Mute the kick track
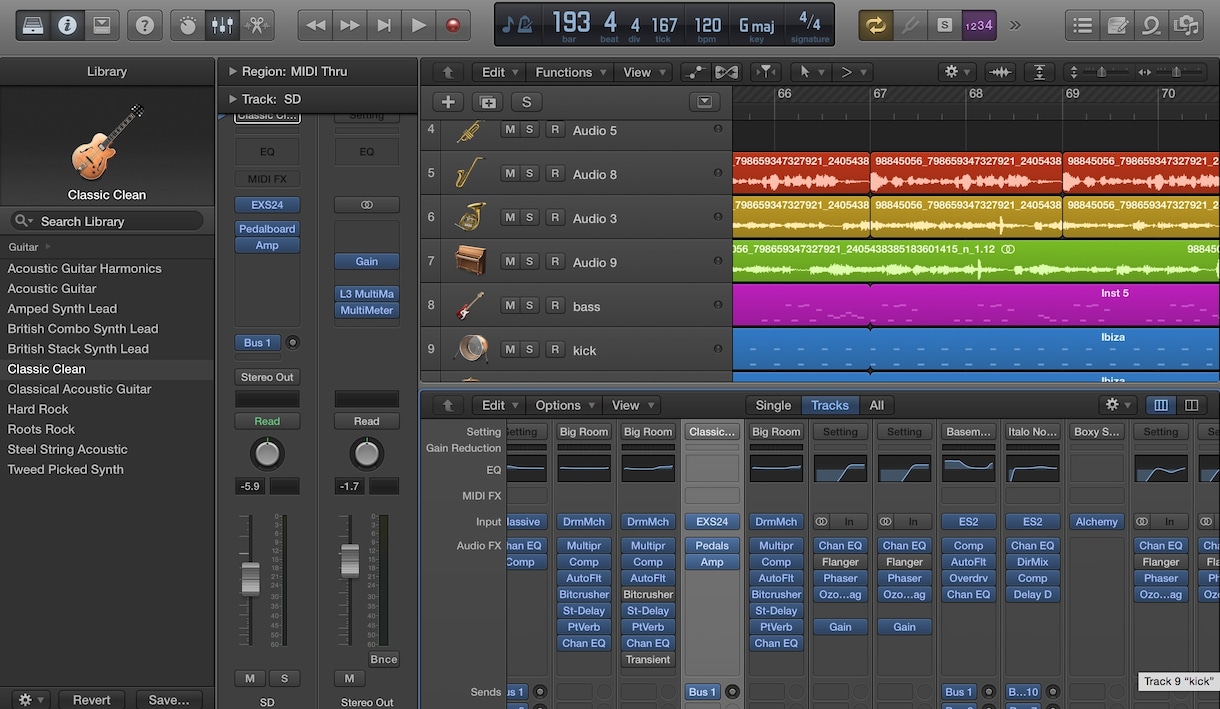Image resolution: width=1220 pixels, height=709 pixels. click(510, 350)
